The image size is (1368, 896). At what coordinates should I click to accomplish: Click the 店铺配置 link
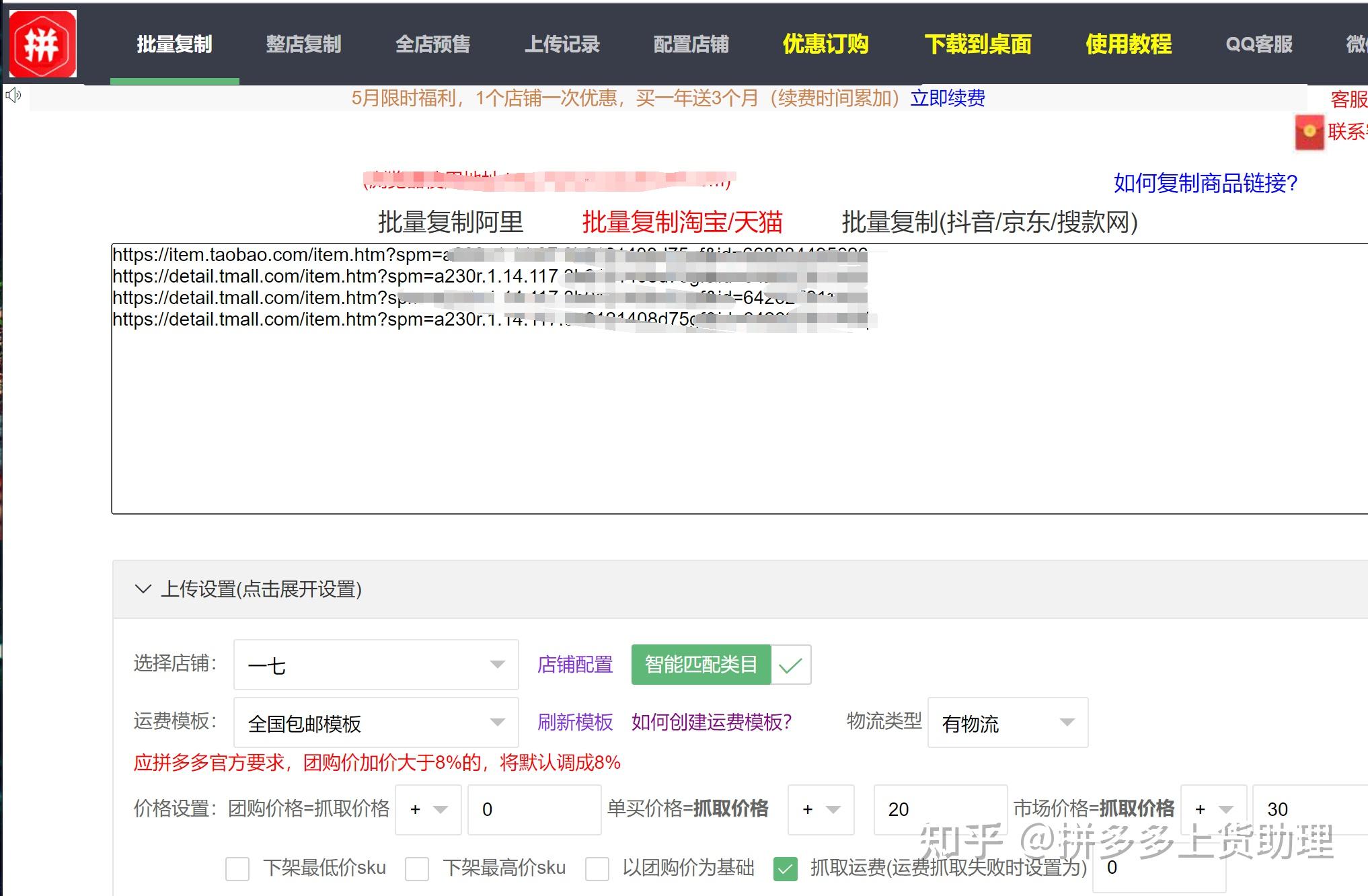pos(575,665)
